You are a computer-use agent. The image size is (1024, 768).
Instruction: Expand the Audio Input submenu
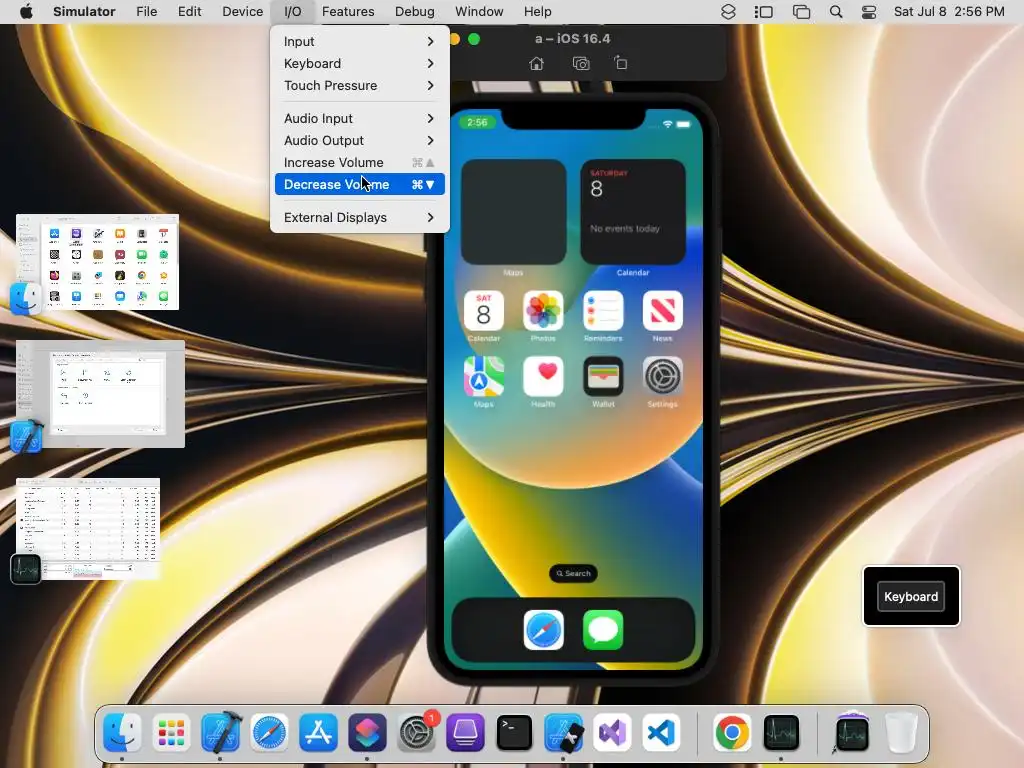tap(359, 118)
